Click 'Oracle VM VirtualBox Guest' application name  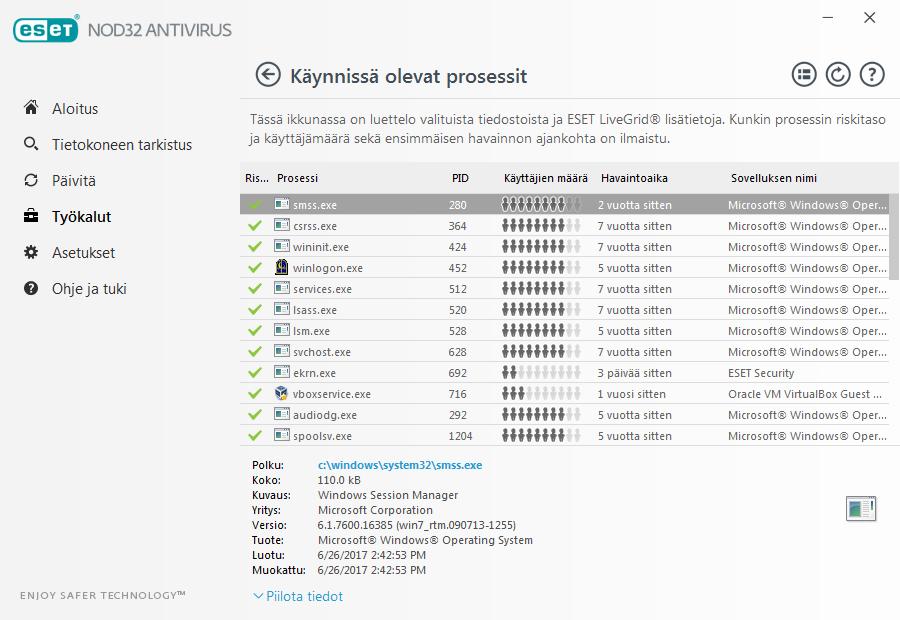(x=805, y=394)
